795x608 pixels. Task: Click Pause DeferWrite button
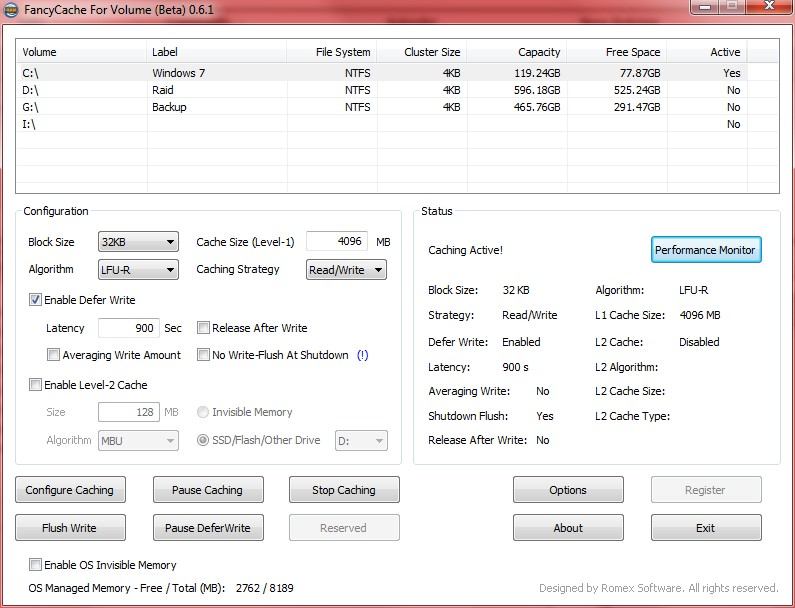[208, 528]
